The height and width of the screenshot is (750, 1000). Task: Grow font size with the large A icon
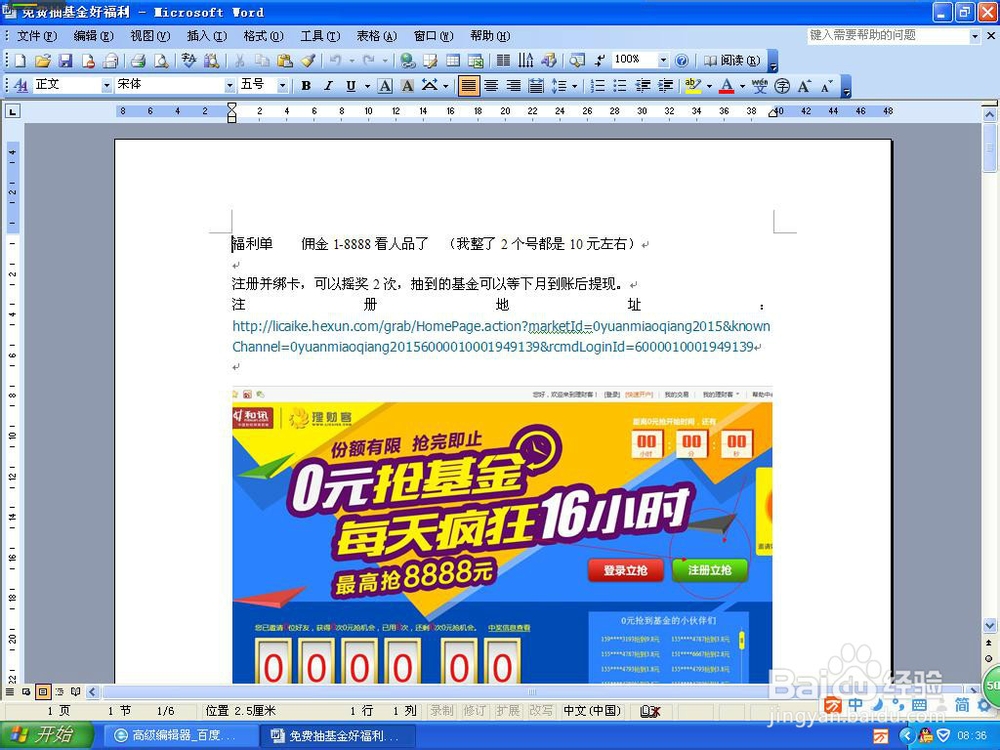(804, 85)
